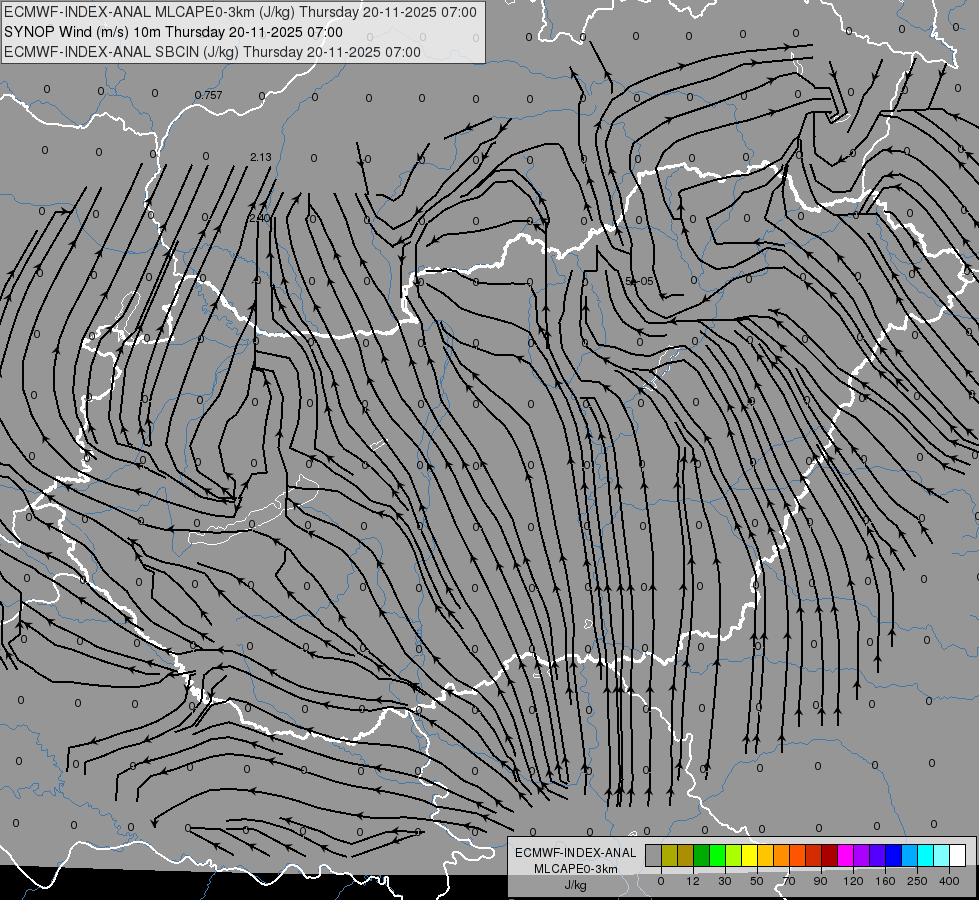Select the bright cyan legend swatch
The image size is (979, 900).
pyautogui.click(x=926, y=855)
